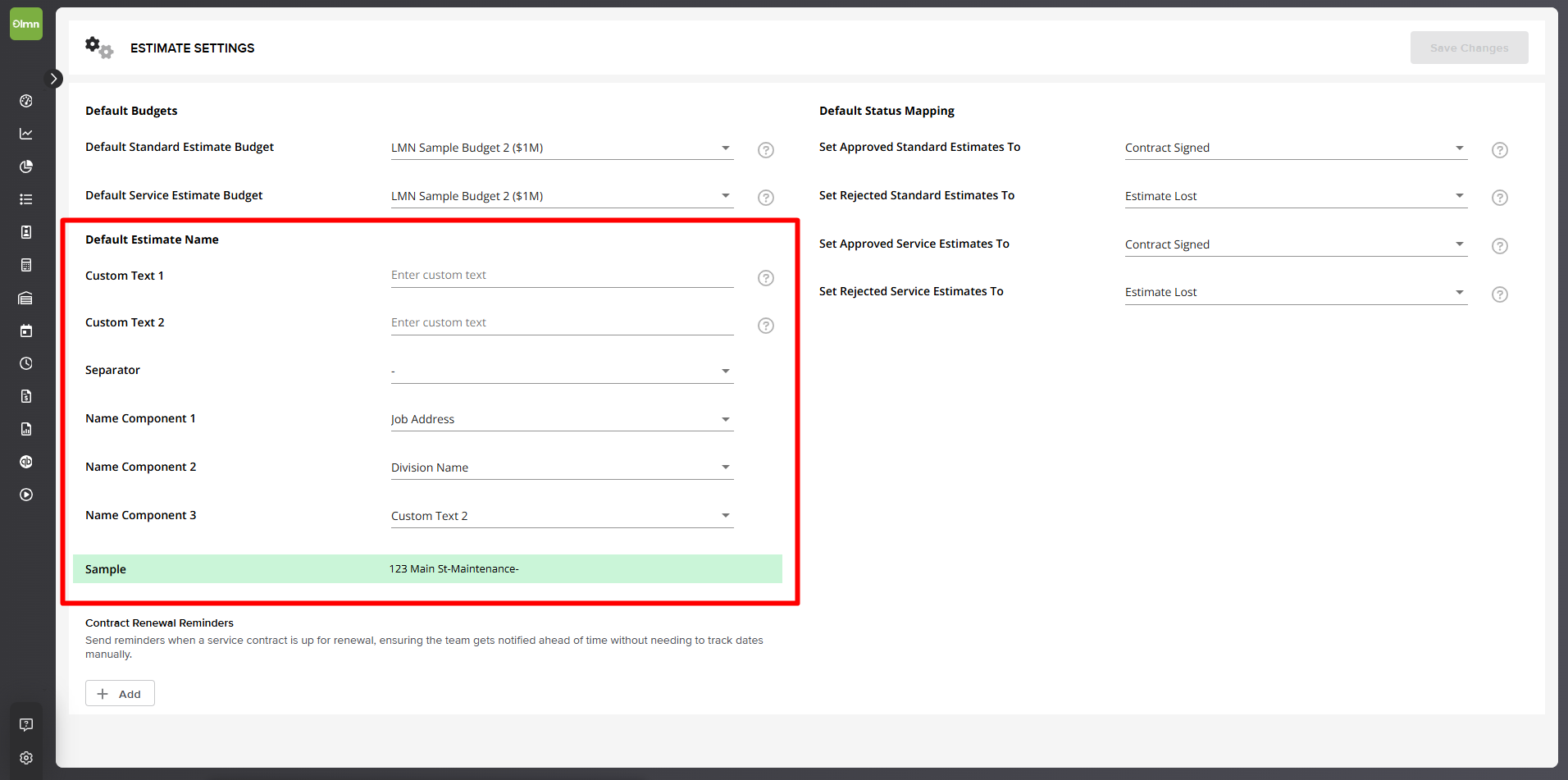Open the pie chart icon in sidebar
The height and width of the screenshot is (780, 1568).
[x=26, y=166]
